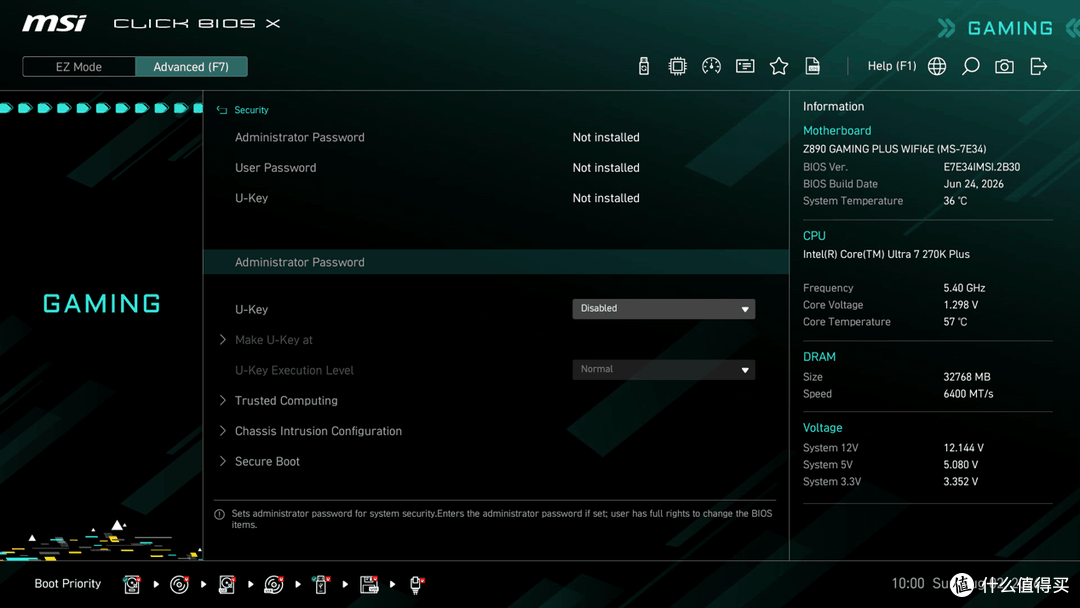The height and width of the screenshot is (608, 1080).
Task: Switch to EZ Mode
Action: 79,67
